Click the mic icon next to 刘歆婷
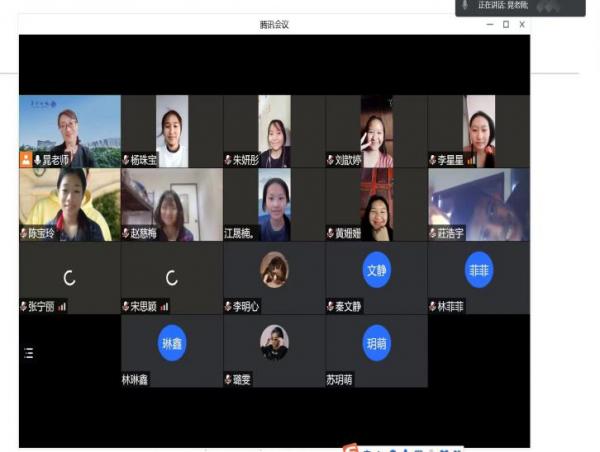 click(x=331, y=160)
